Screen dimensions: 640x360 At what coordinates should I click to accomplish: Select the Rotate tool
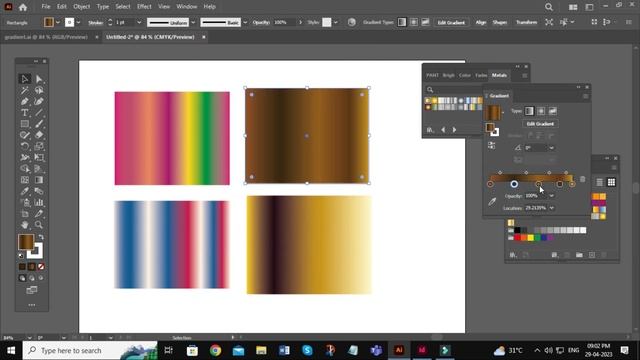(24, 146)
